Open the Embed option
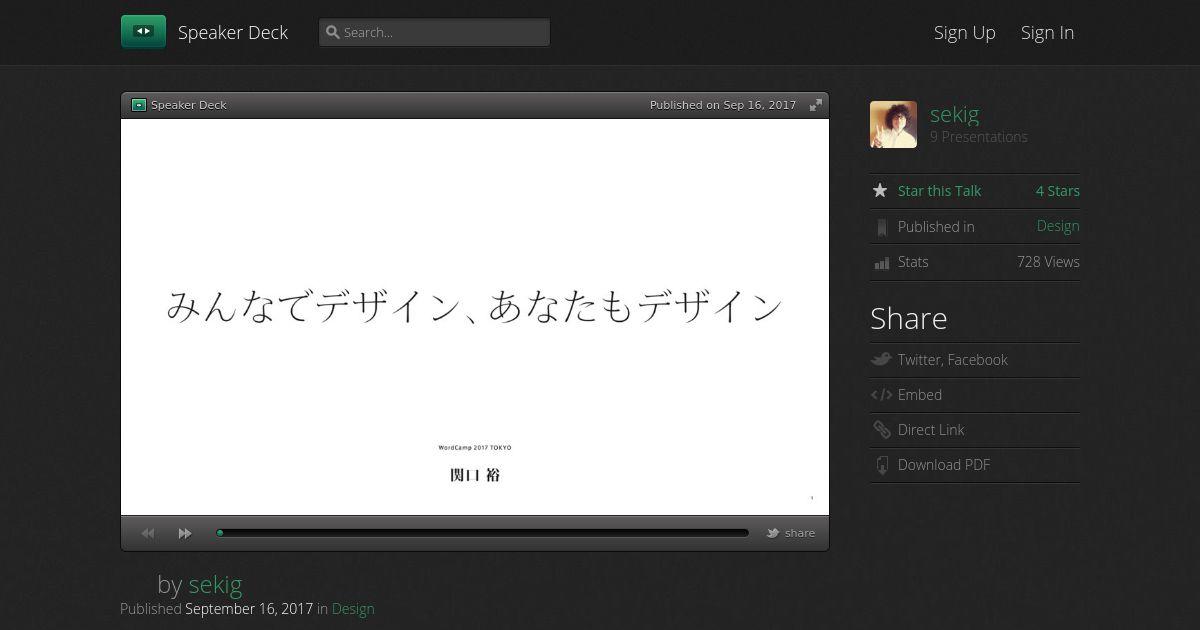1200x630 pixels. click(920, 395)
